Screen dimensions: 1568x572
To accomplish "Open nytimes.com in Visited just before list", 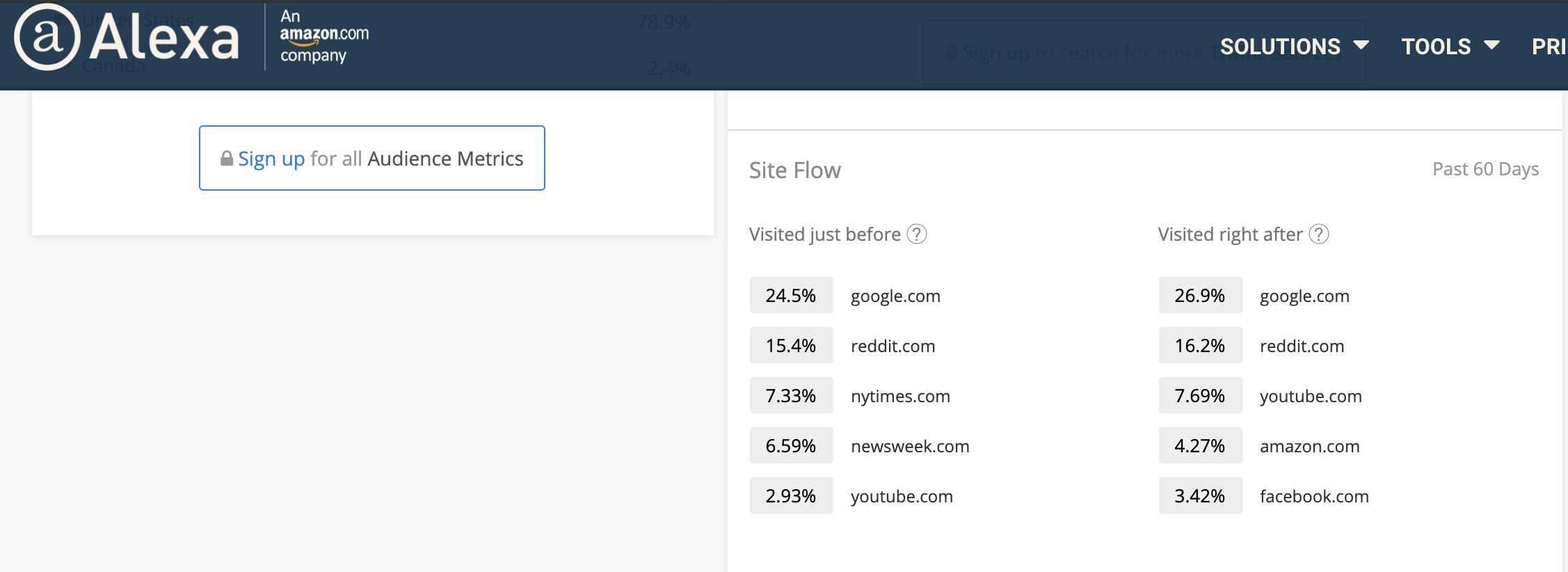I will [900, 397].
